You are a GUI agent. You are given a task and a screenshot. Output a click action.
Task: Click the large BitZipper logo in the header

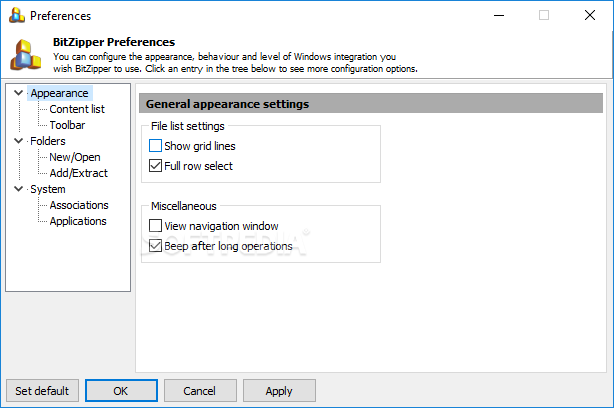click(x=26, y=55)
